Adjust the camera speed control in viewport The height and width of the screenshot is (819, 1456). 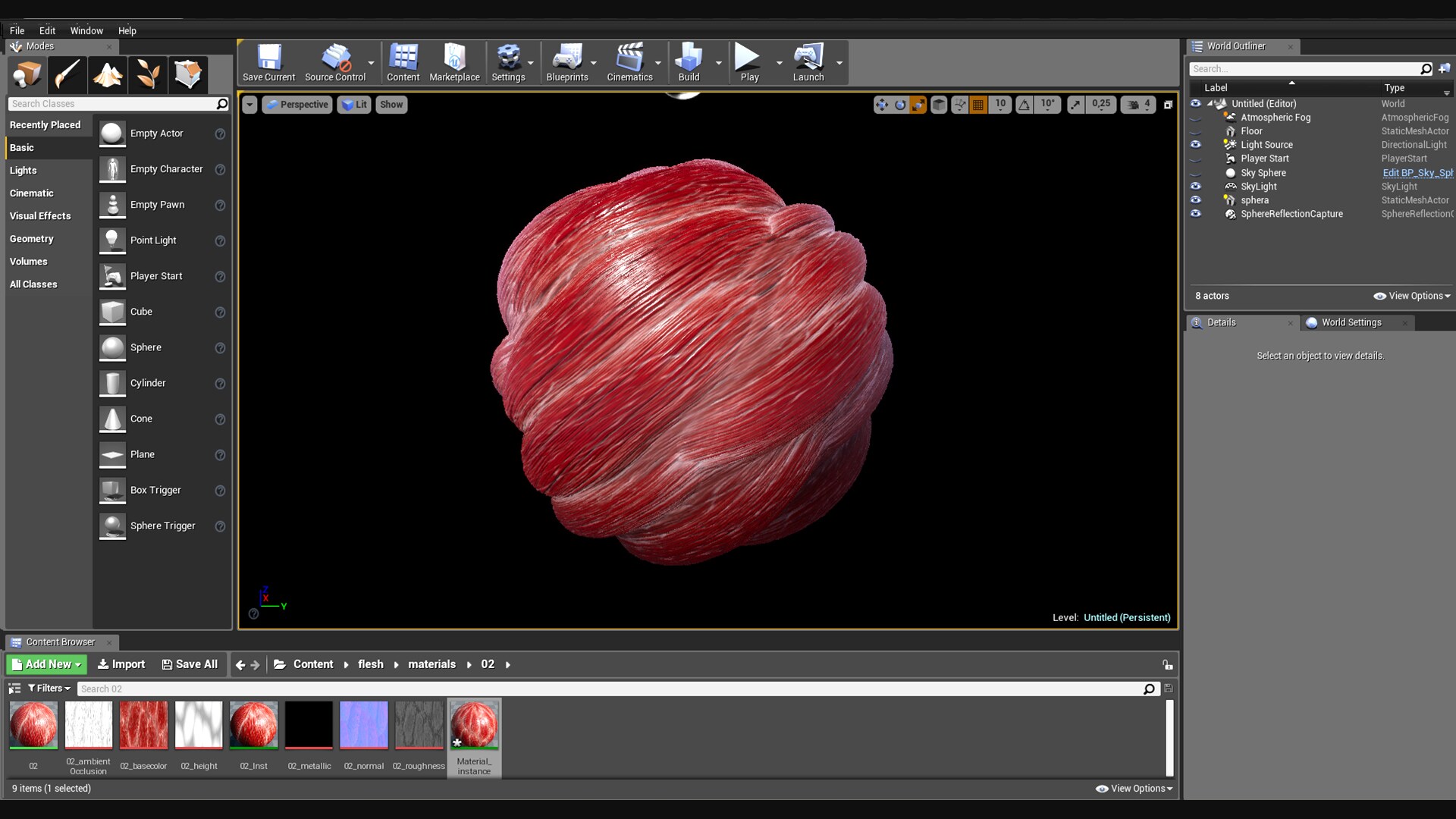(1137, 105)
